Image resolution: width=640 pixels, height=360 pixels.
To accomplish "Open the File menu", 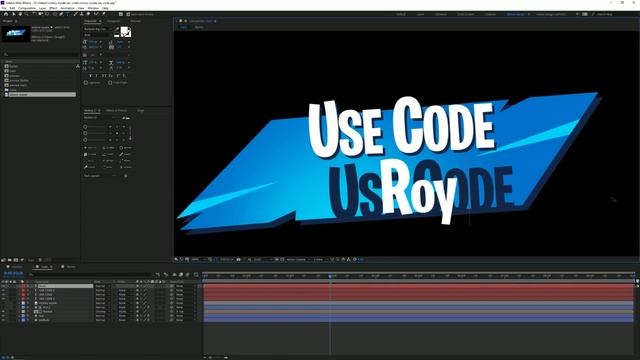I will (x=4, y=8).
